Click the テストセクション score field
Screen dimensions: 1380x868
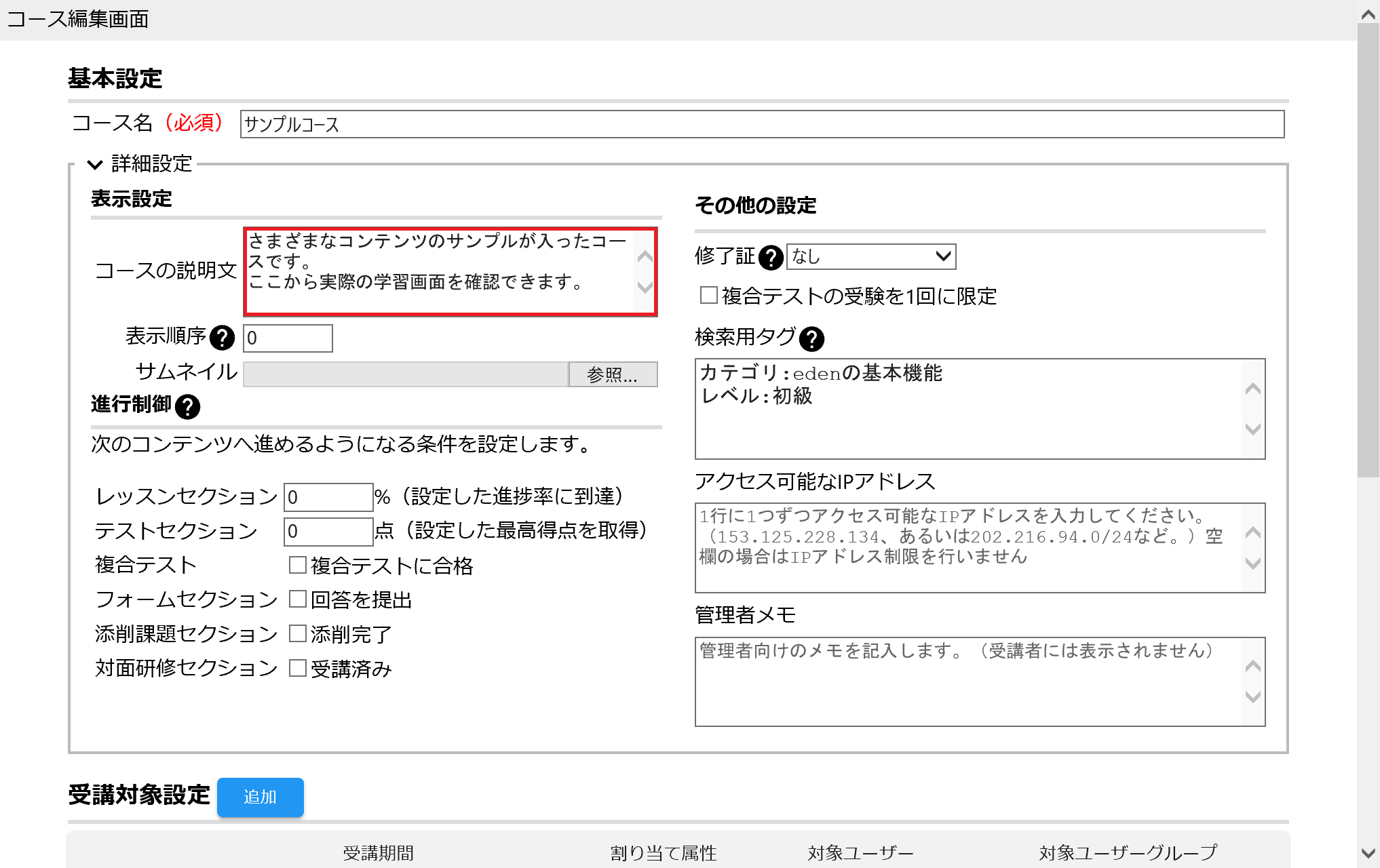click(328, 531)
